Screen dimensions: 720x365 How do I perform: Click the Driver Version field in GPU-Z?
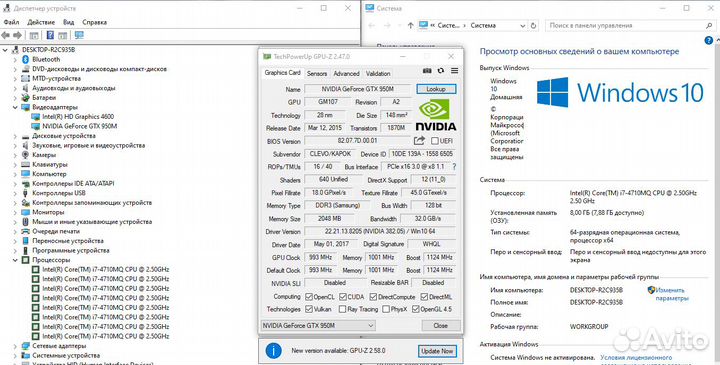click(380, 232)
